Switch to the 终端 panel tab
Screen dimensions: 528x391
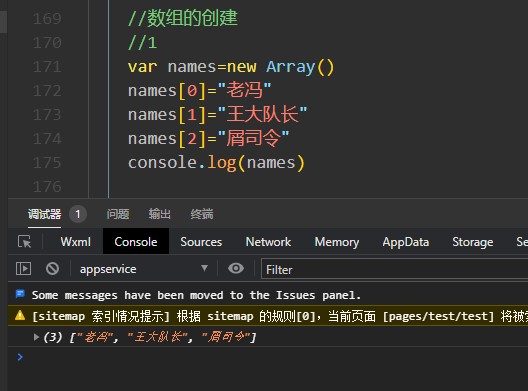point(202,214)
